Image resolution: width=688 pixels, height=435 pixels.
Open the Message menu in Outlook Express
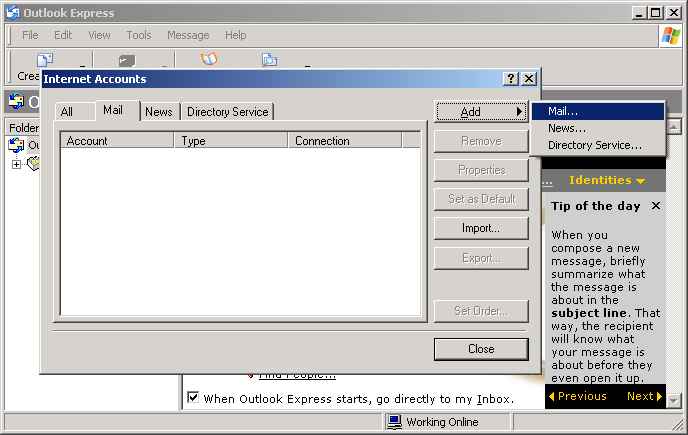(x=188, y=35)
